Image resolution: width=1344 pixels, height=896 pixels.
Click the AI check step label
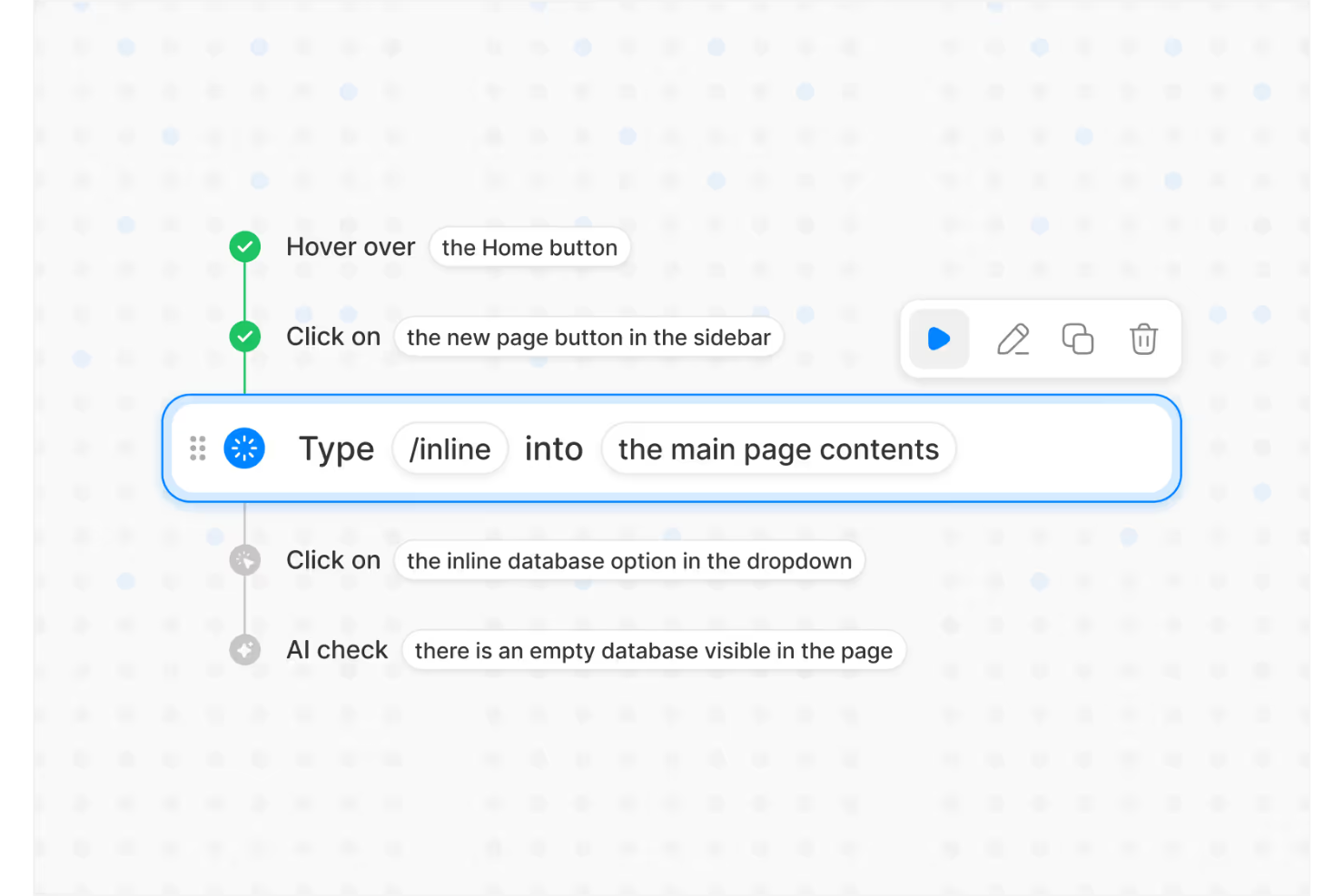(x=338, y=649)
